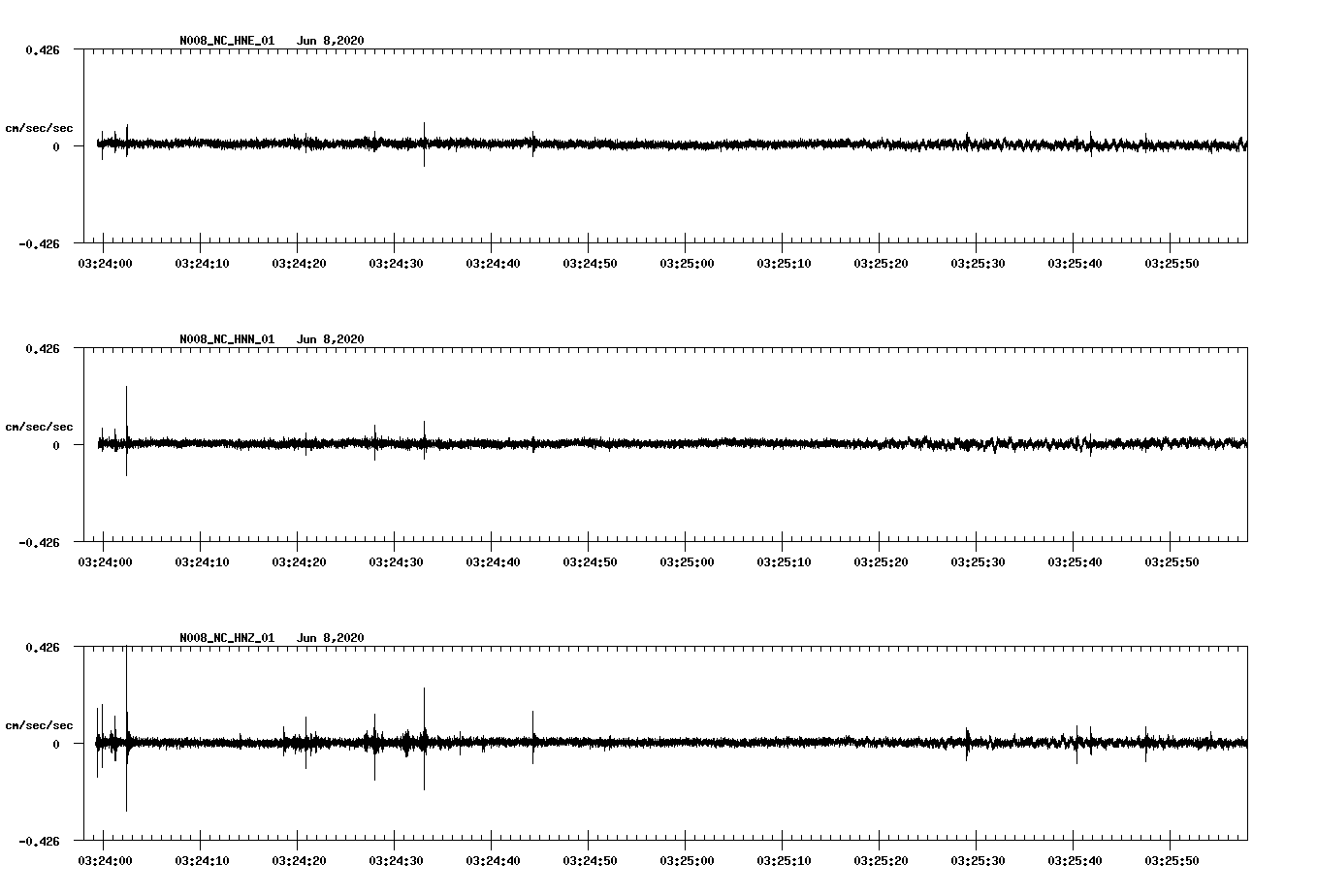The width and height of the screenshot is (1317, 896).
Task: Click 03:24:20 time label under HNZ plot
Action: (298, 861)
